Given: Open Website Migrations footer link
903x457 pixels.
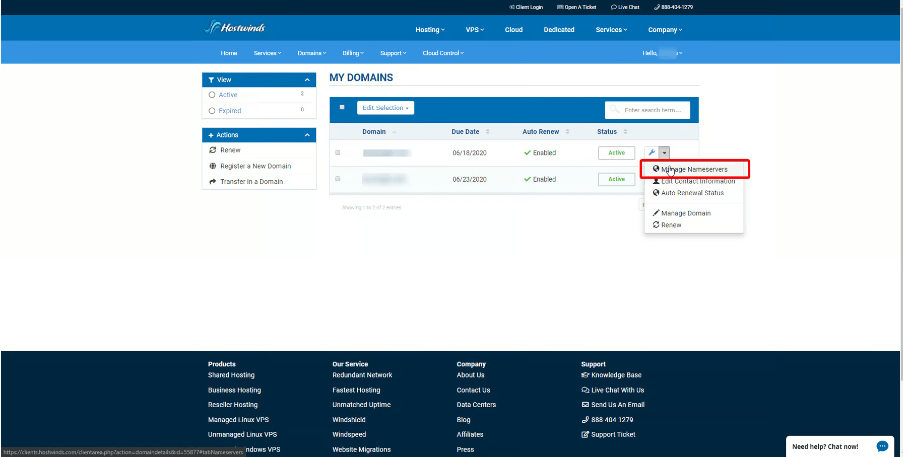Looking at the screenshot, I should pos(362,450).
